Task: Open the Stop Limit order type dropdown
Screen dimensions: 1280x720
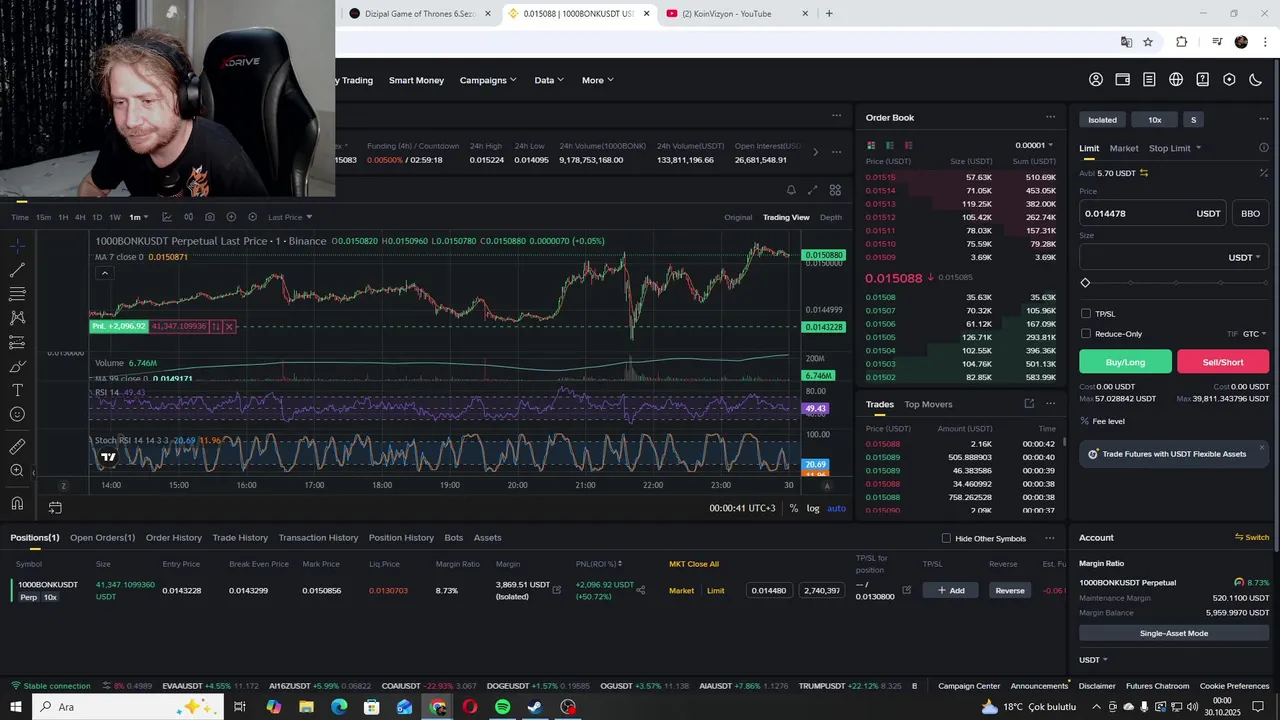Action: (x=1175, y=148)
